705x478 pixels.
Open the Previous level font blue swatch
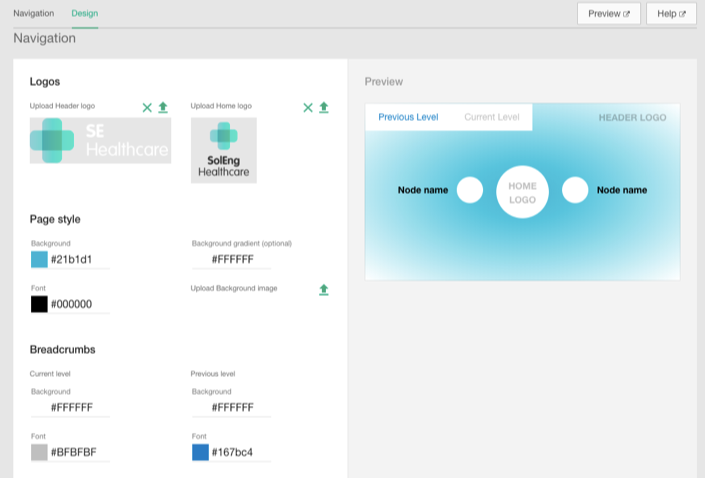click(200, 452)
